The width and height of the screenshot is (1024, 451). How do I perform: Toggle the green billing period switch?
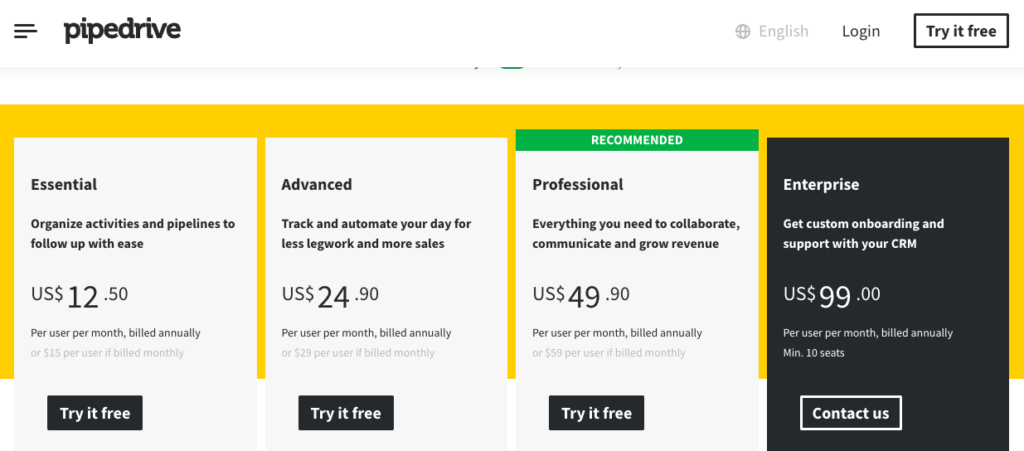(512, 66)
